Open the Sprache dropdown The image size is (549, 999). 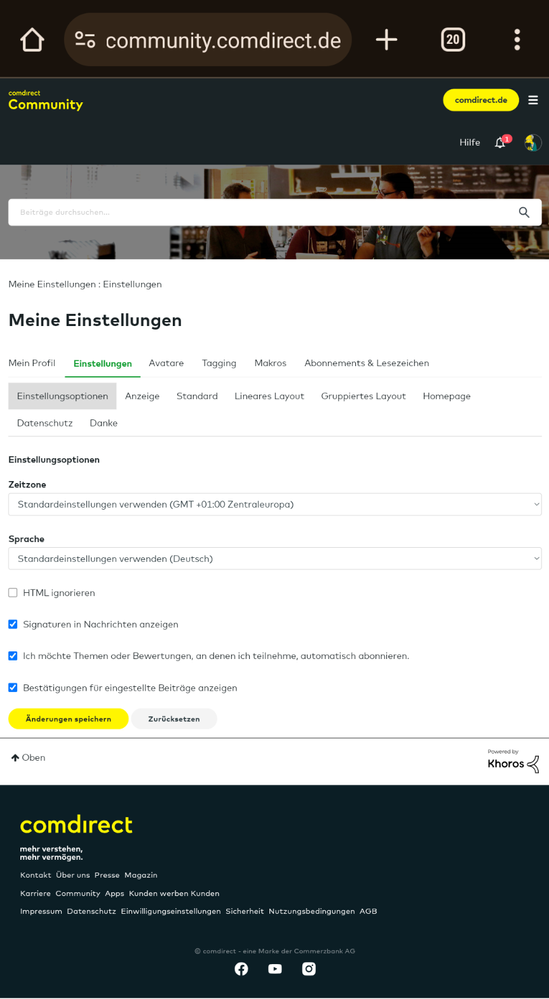[x=274, y=559]
